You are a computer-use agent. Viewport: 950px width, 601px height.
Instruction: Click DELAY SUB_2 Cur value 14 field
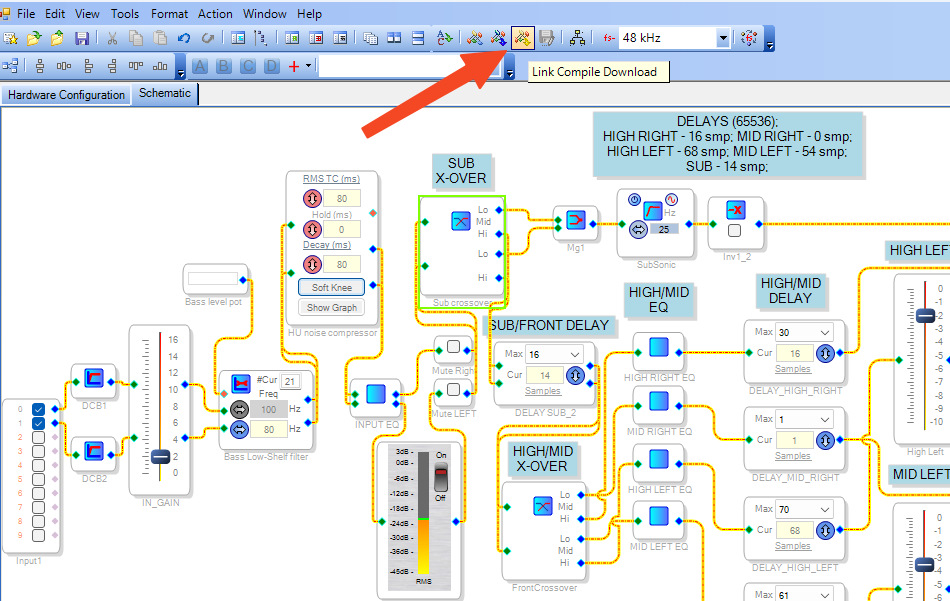pyautogui.click(x=545, y=376)
